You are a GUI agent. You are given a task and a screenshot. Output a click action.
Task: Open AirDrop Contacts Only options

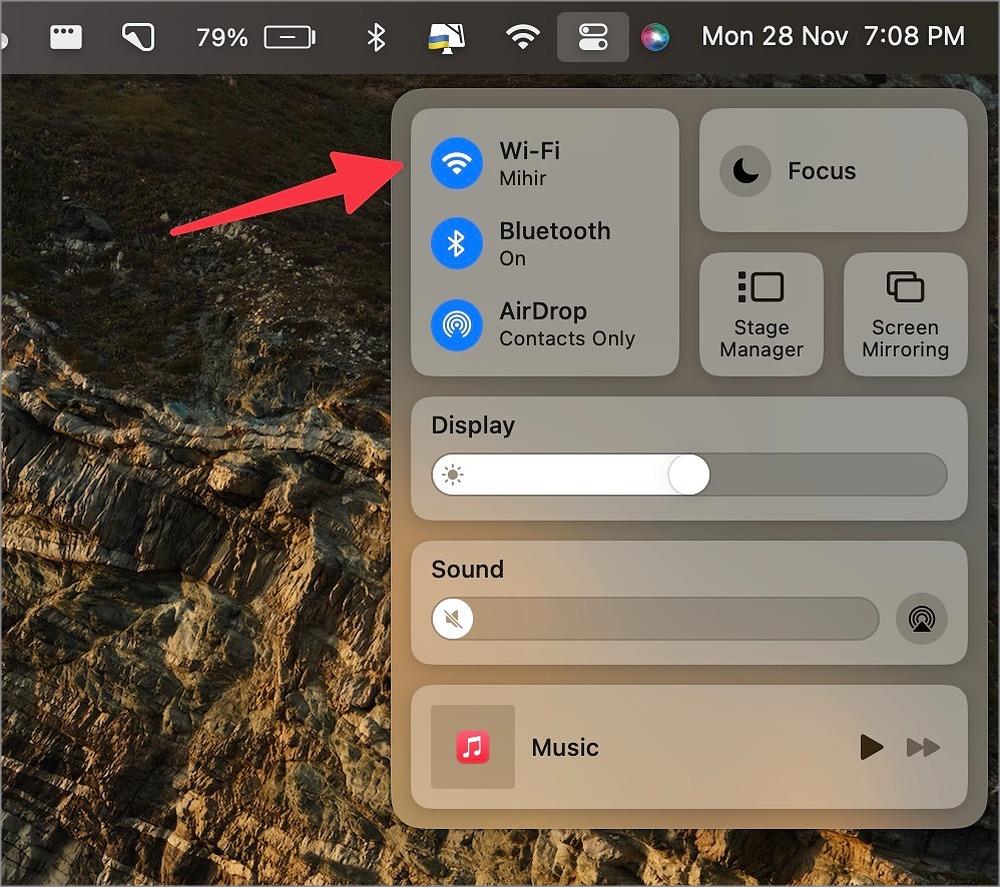(x=567, y=325)
